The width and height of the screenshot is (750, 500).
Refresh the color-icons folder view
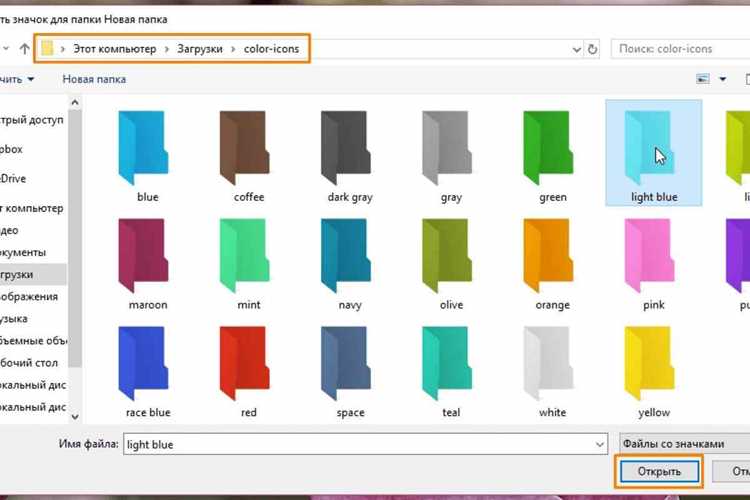coord(592,49)
